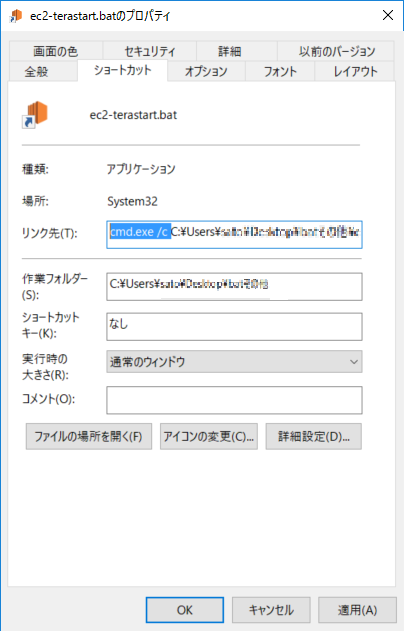Click the dropdown chevron next to 通常のウィンドウ

[x=354, y=362]
